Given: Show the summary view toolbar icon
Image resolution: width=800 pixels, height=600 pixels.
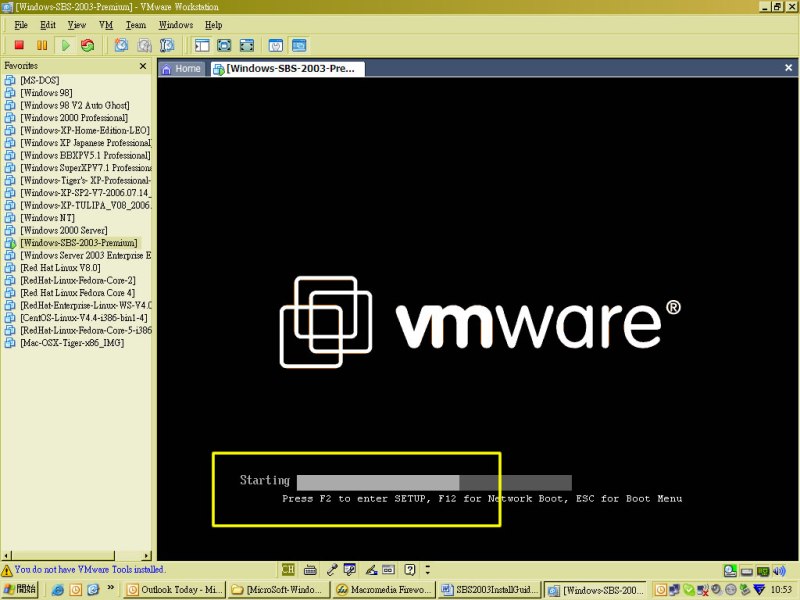Looking at the screenshot, I should point(276,45).
